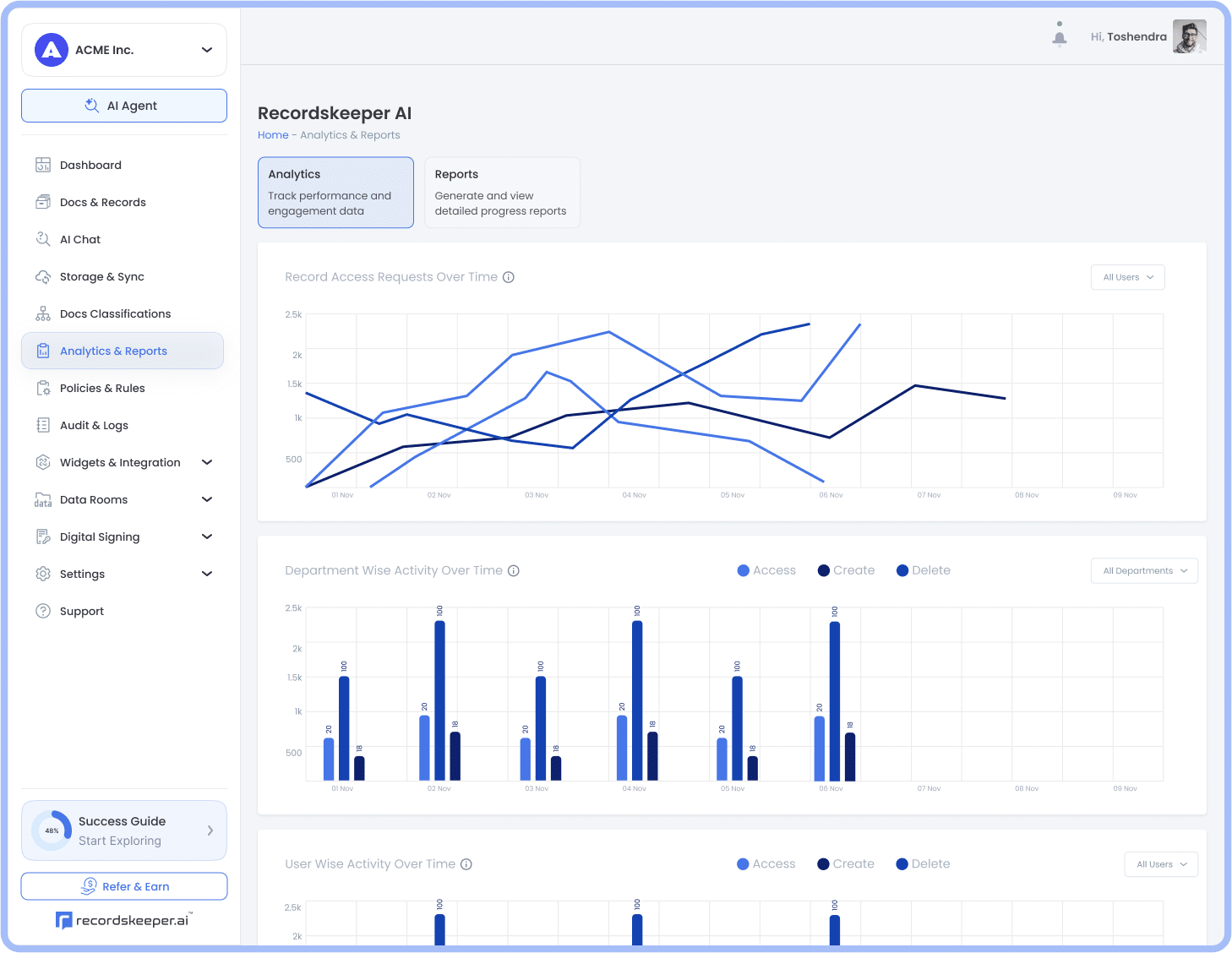
Task: Click the Home breadcrumb link
Action: point(273,135)
